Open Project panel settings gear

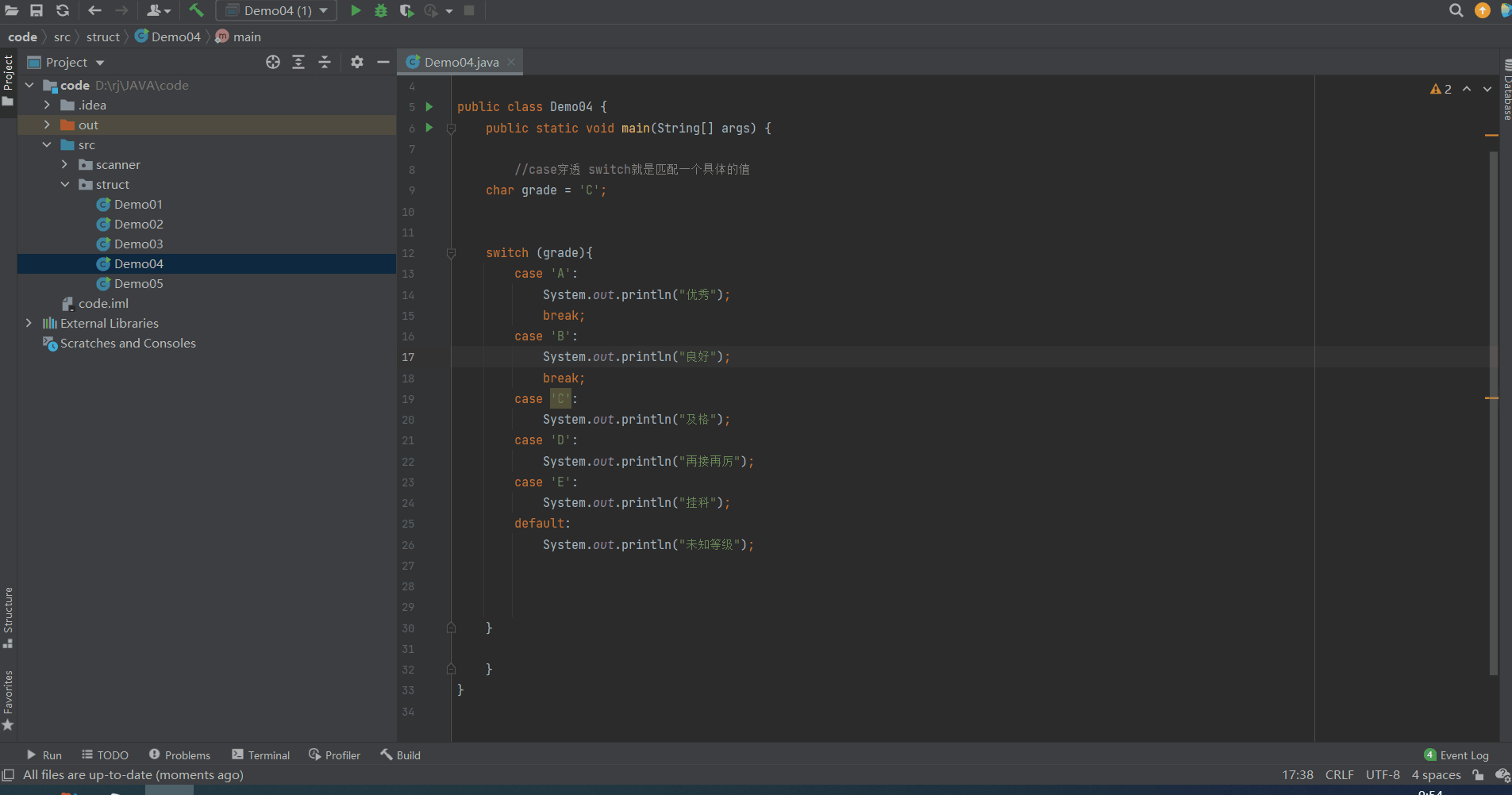357,62
